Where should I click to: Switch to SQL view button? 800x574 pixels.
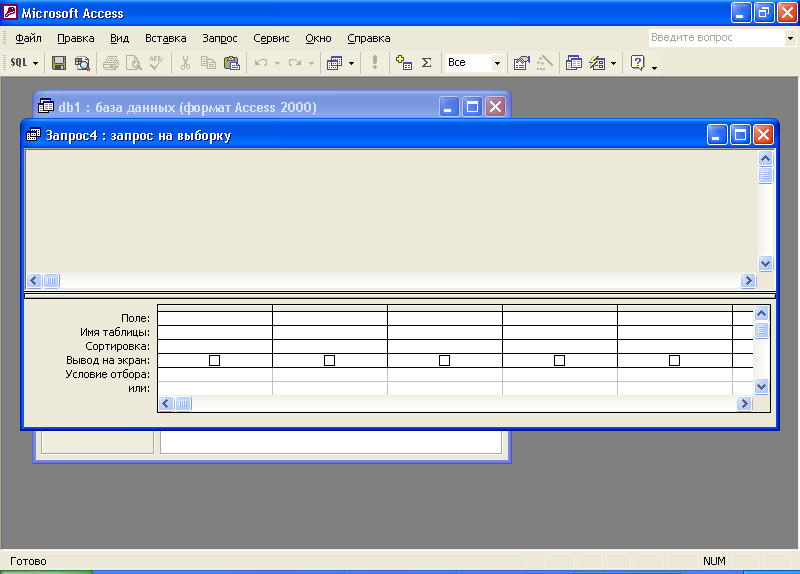click(x=18, y=63)
